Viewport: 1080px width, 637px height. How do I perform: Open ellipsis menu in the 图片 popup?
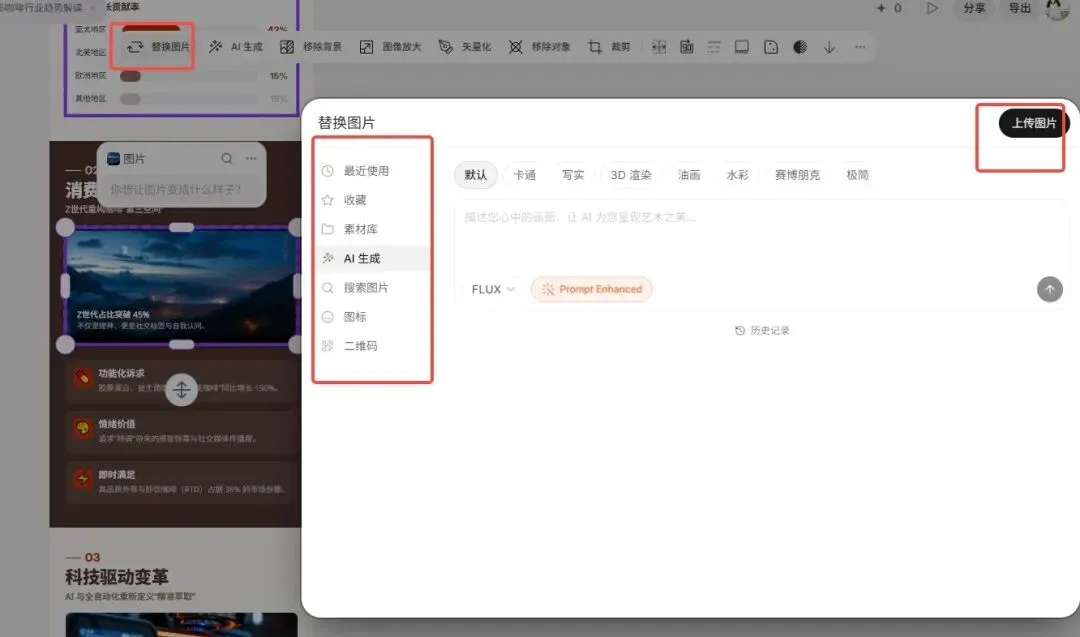tap(251, 158)
